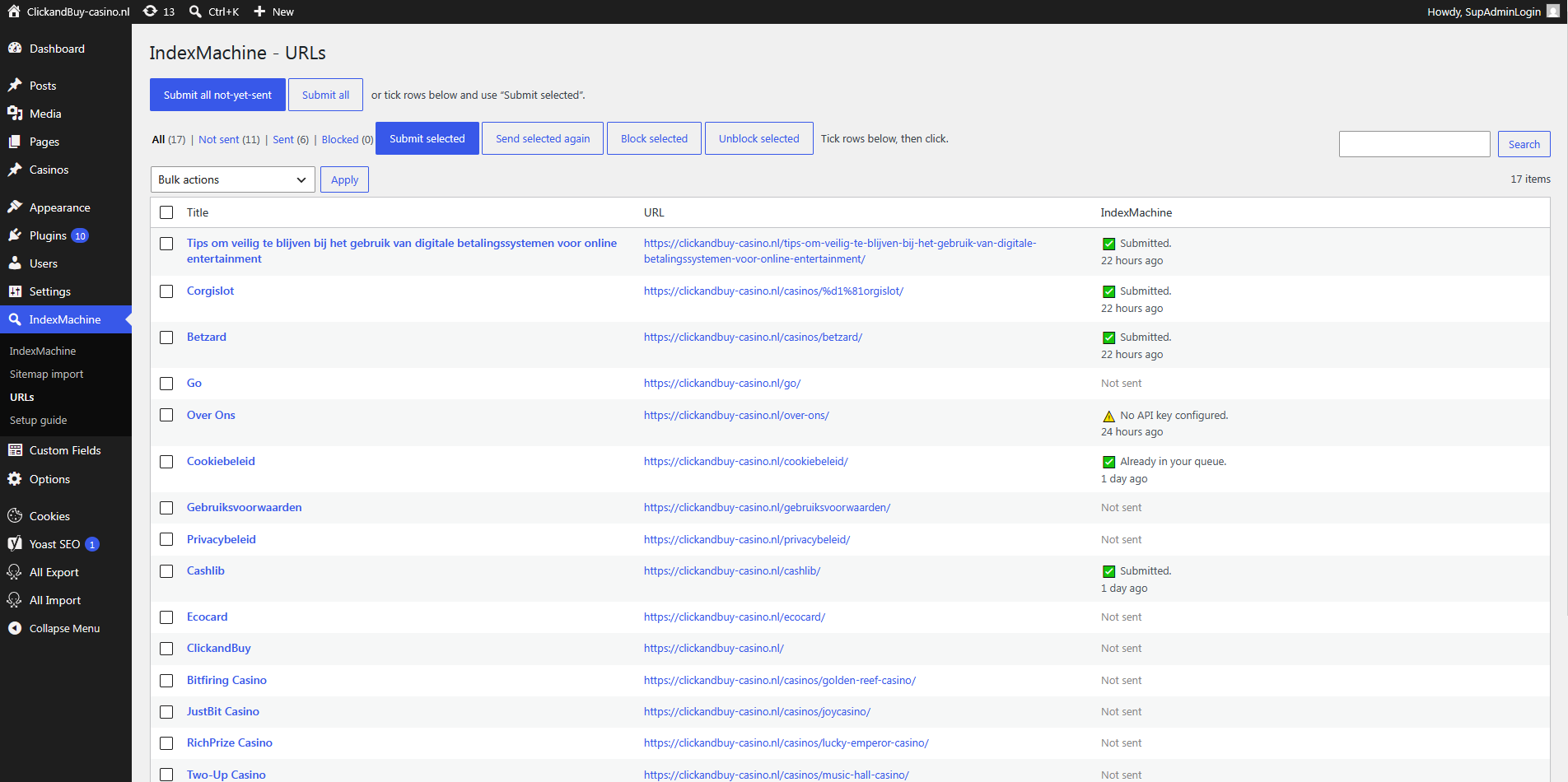Image resolution: width=1568 pixels, height=782 pixels.
Task: Open the ClickandBuy title link
Action: click(219, 648)
